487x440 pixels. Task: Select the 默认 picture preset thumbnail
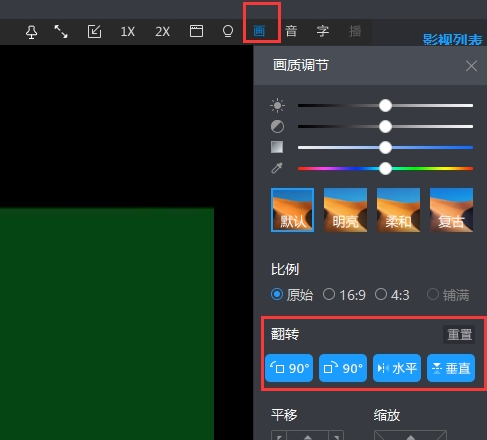click(292, 210)
